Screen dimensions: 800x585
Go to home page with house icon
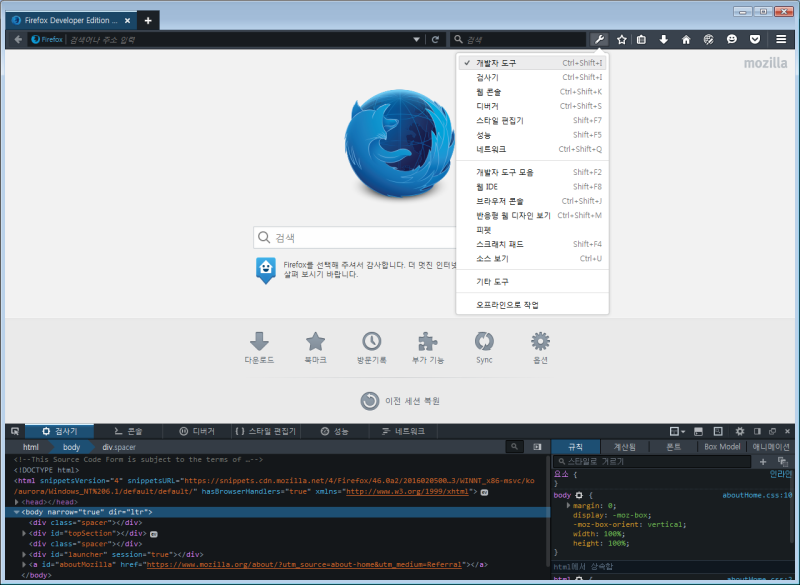pyautogui.click(x=686, y=39)
